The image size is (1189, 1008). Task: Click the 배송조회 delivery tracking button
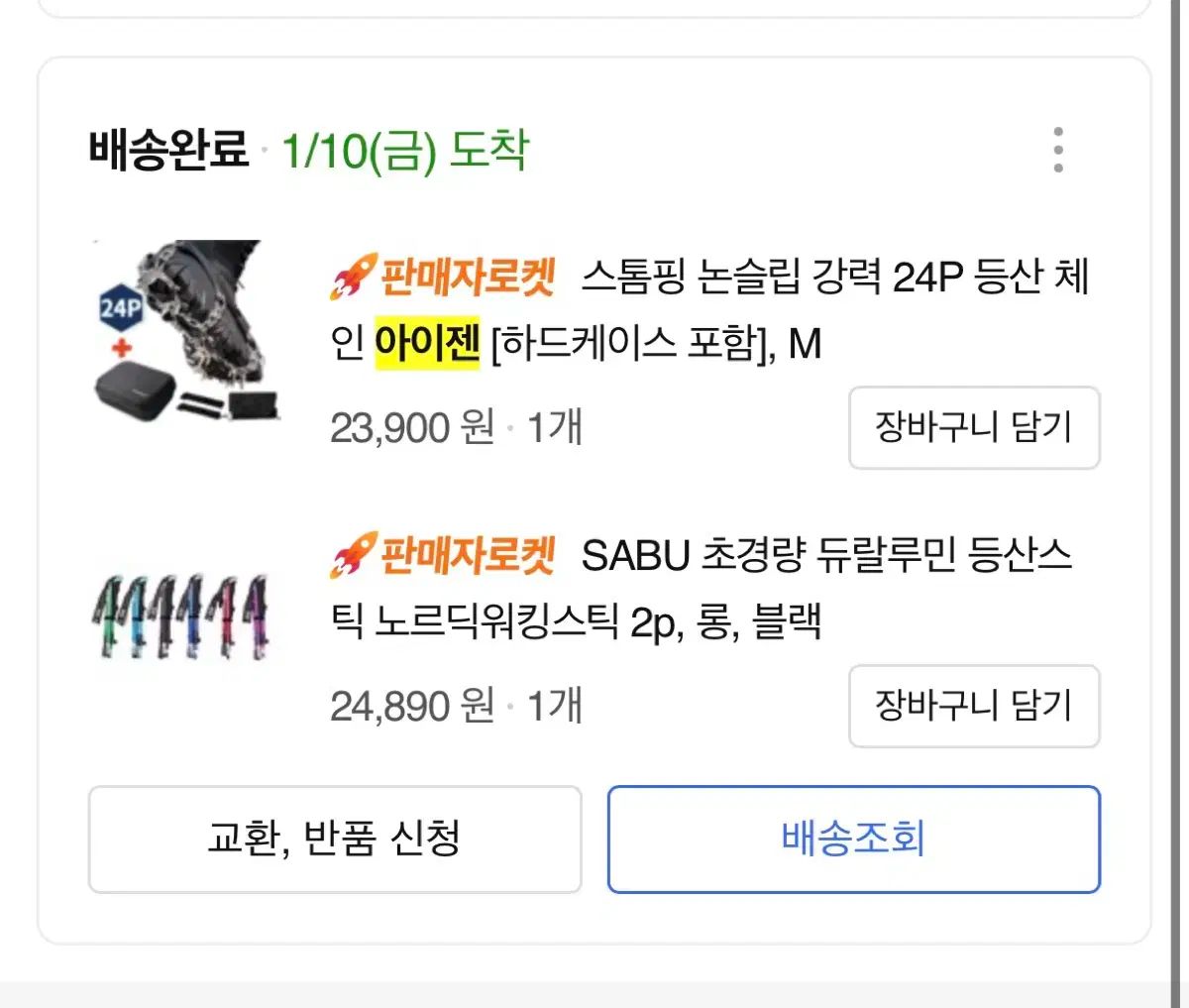(x=854, y=840)
